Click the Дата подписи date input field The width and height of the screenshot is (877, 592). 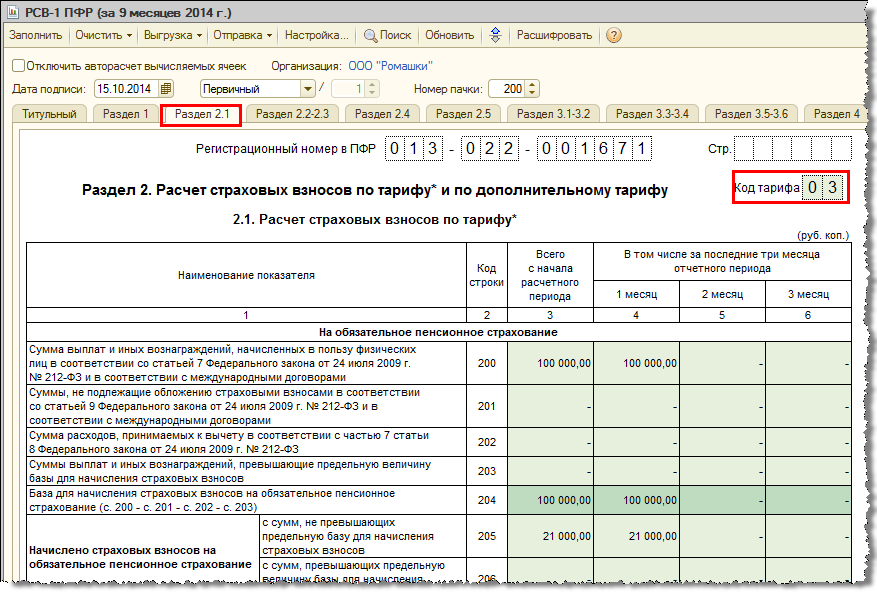coord(127,88)
